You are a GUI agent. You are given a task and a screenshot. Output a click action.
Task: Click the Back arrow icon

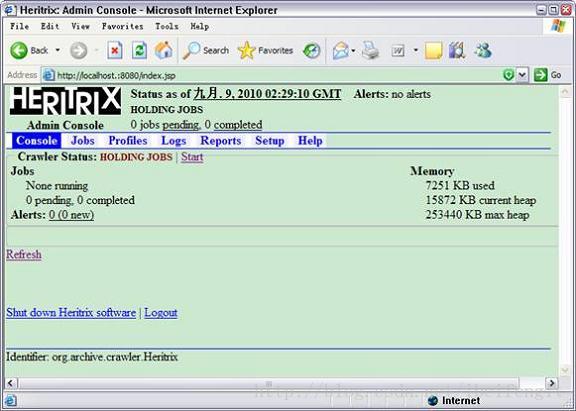coord(19,50)
